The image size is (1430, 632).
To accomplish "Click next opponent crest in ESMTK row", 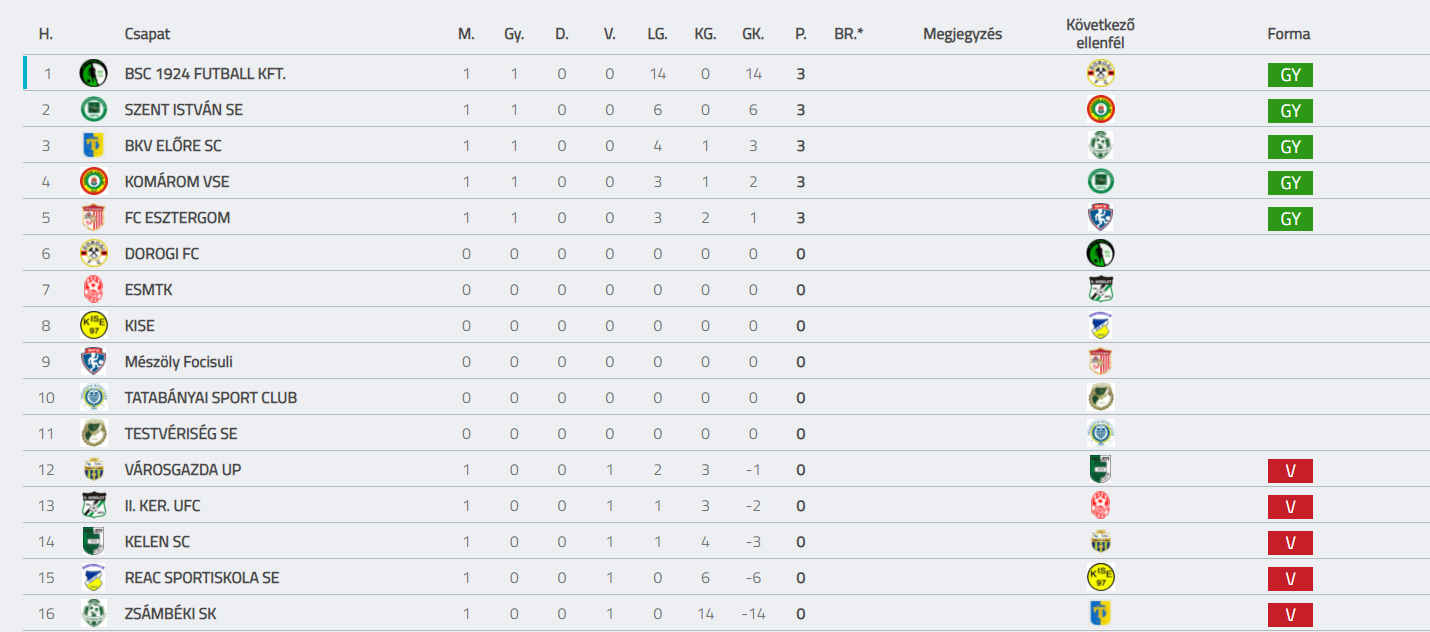I will pos(1101,290).
